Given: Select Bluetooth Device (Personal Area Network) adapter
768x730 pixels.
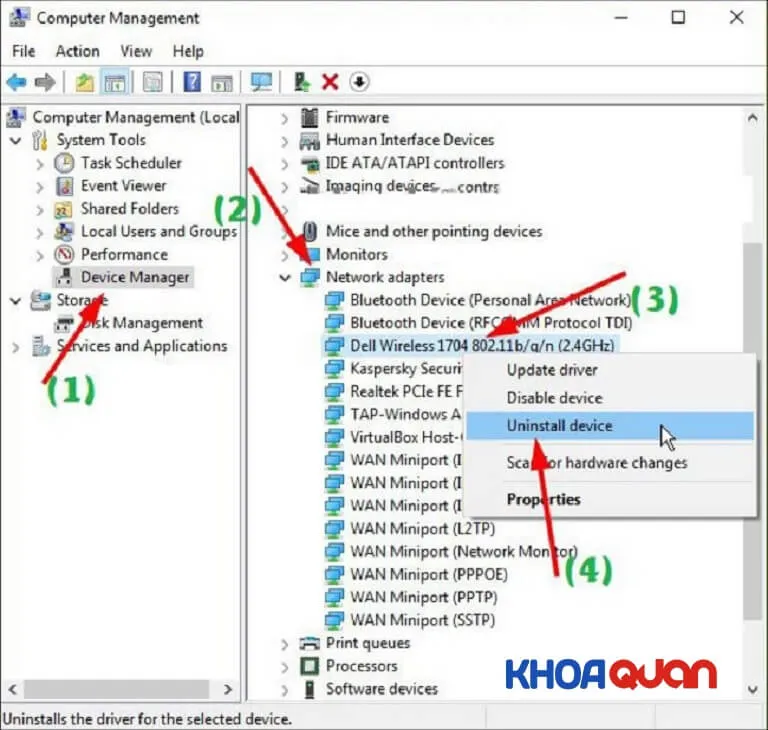Looking at the screenshot, I should pos(490,300).
